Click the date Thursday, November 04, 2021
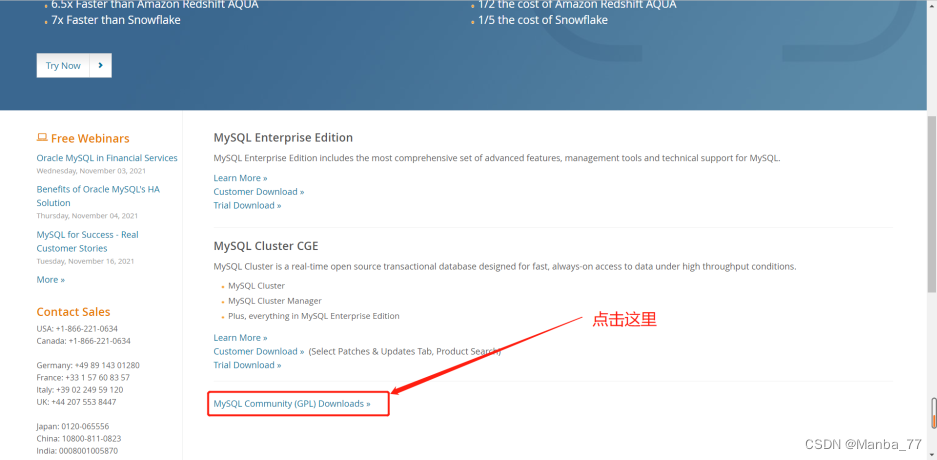937x460 pixels. point(87,216)
